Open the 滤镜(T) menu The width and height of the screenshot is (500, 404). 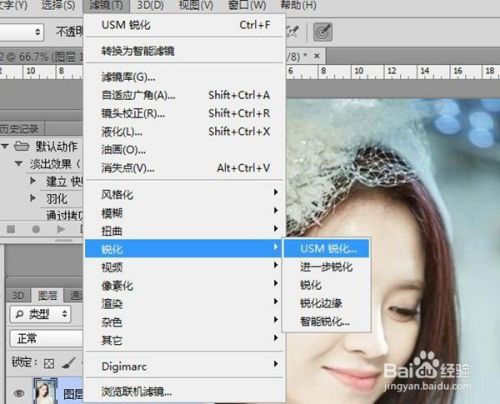click(x=106, y=5)
